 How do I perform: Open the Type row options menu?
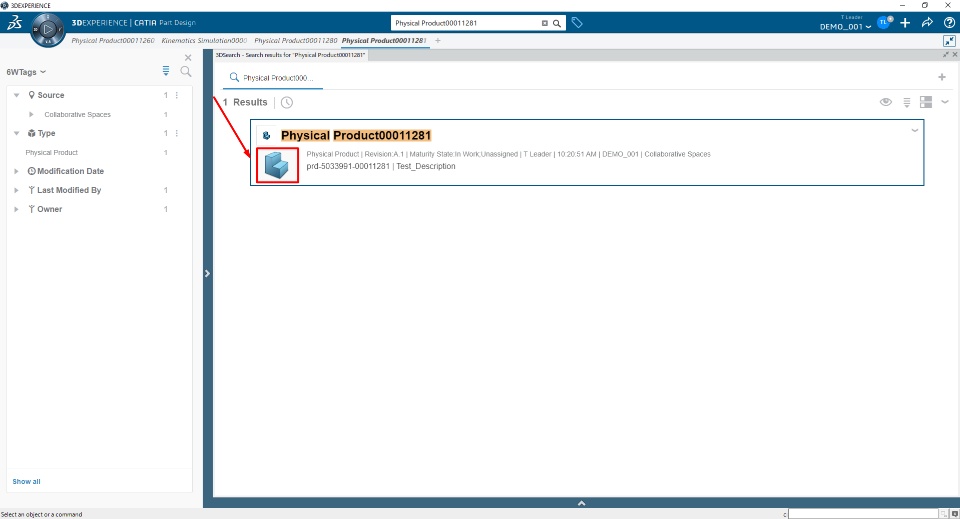tap(177, 133)
